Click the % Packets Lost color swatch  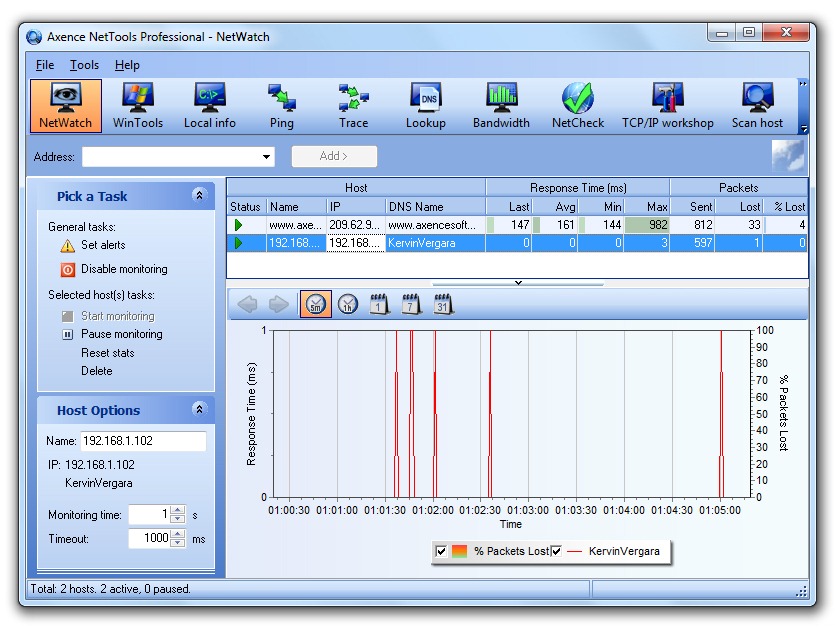click(x=459, y=551)
